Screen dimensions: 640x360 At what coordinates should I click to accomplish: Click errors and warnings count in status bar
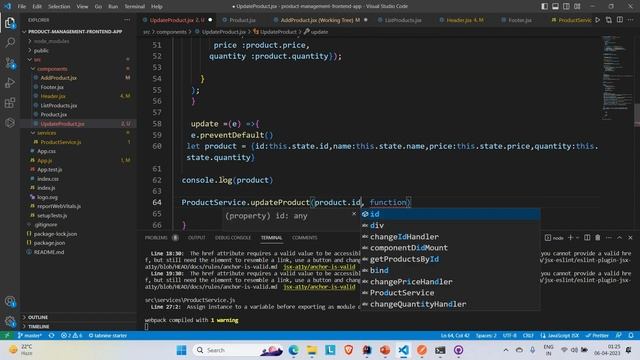tap(71, 336)
